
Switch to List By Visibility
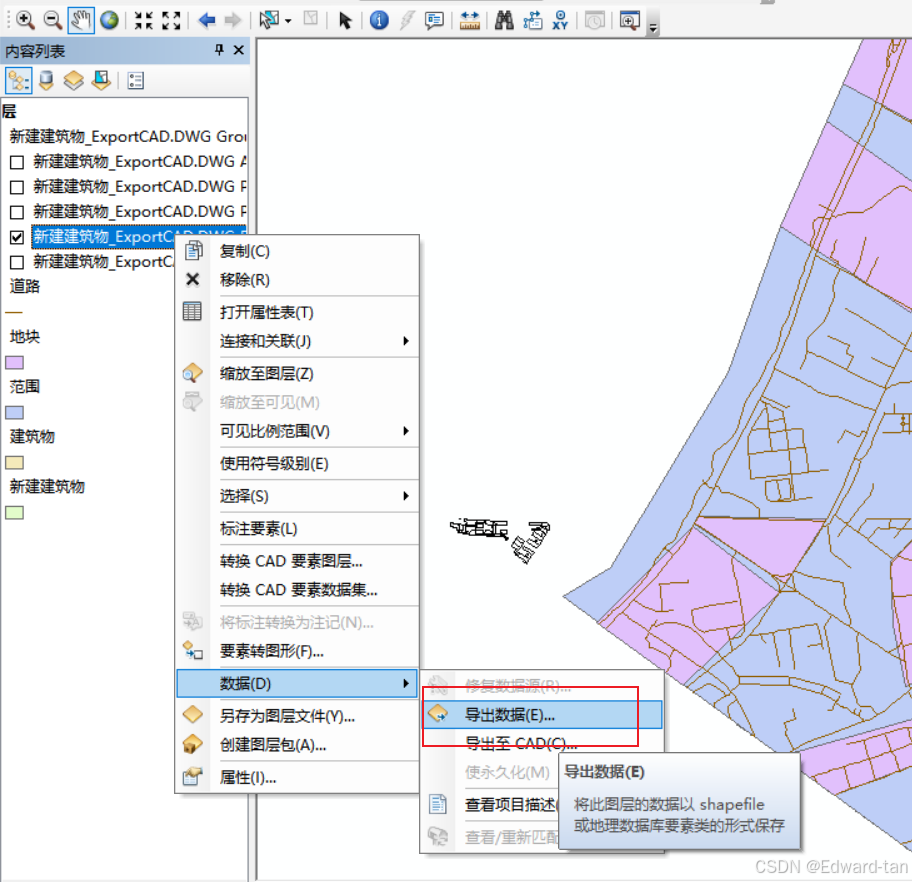click(74, 81)
